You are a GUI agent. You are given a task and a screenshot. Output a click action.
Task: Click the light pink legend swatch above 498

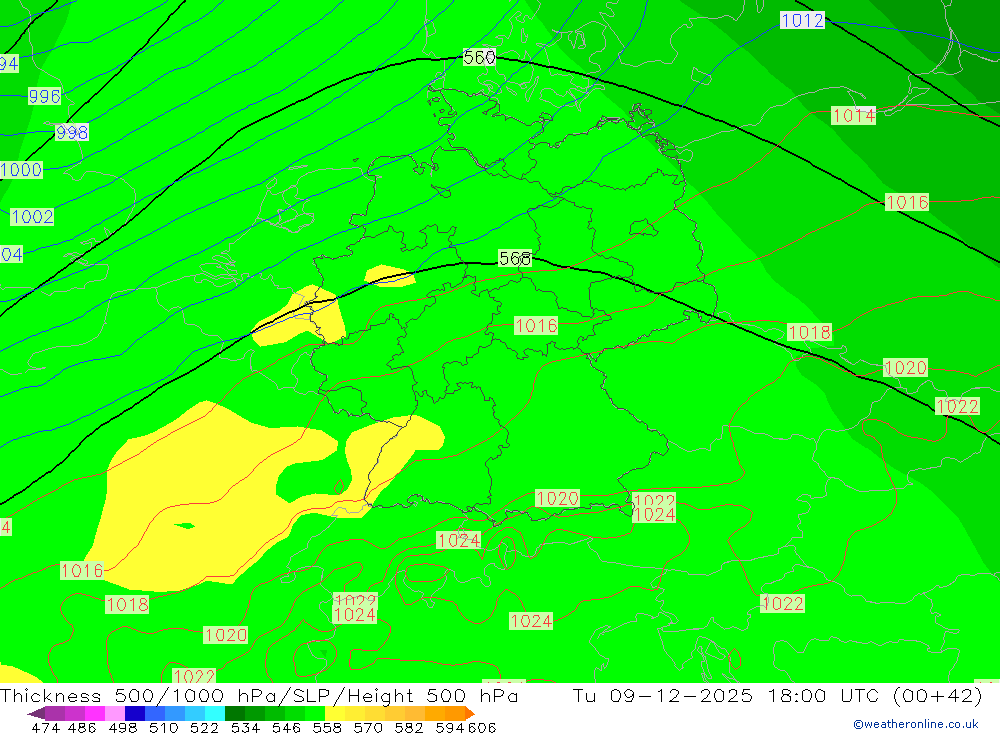click(x=113, y=713)
